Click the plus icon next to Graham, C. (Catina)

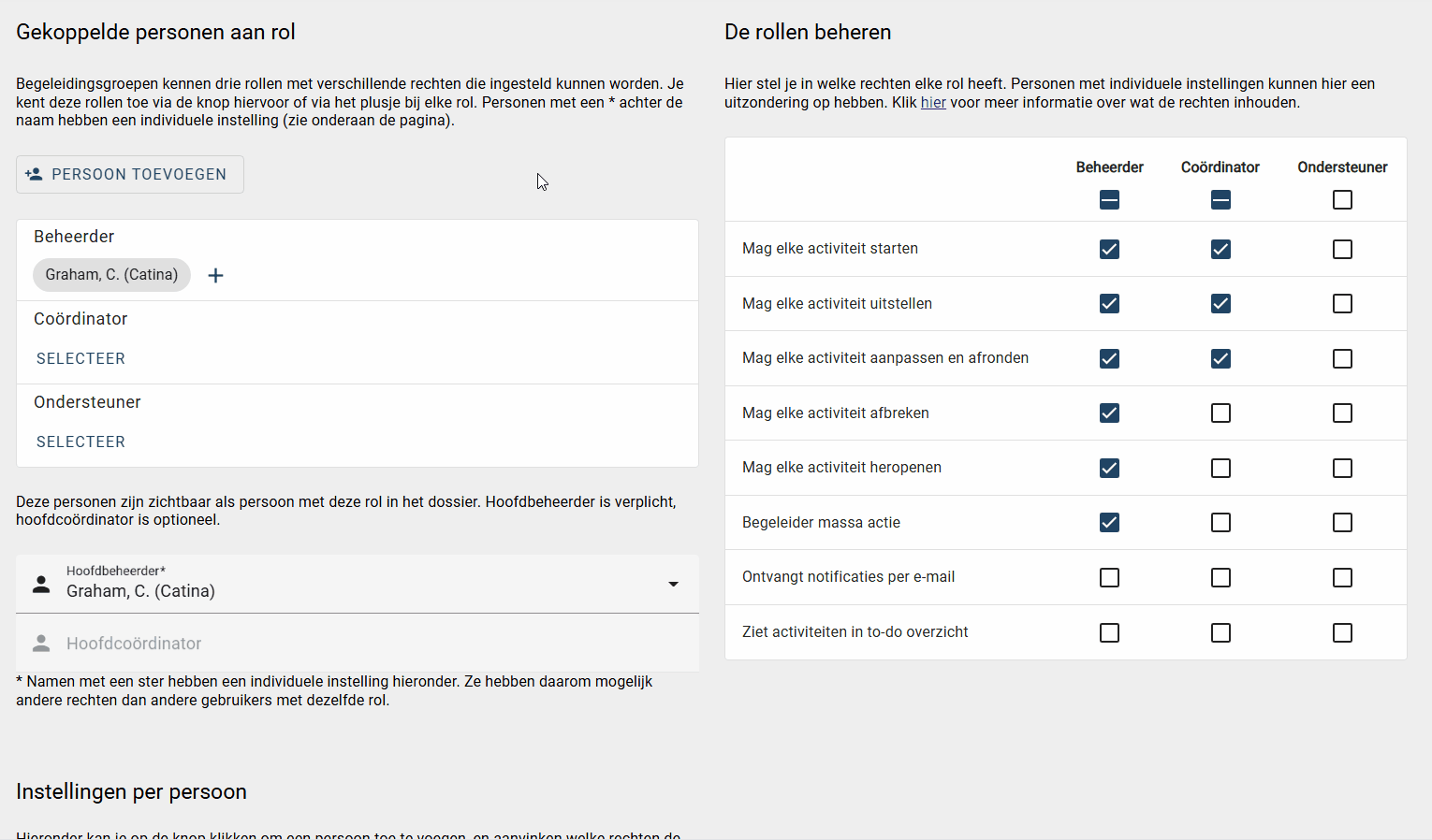pyautogui.click(x=215, y=275)
